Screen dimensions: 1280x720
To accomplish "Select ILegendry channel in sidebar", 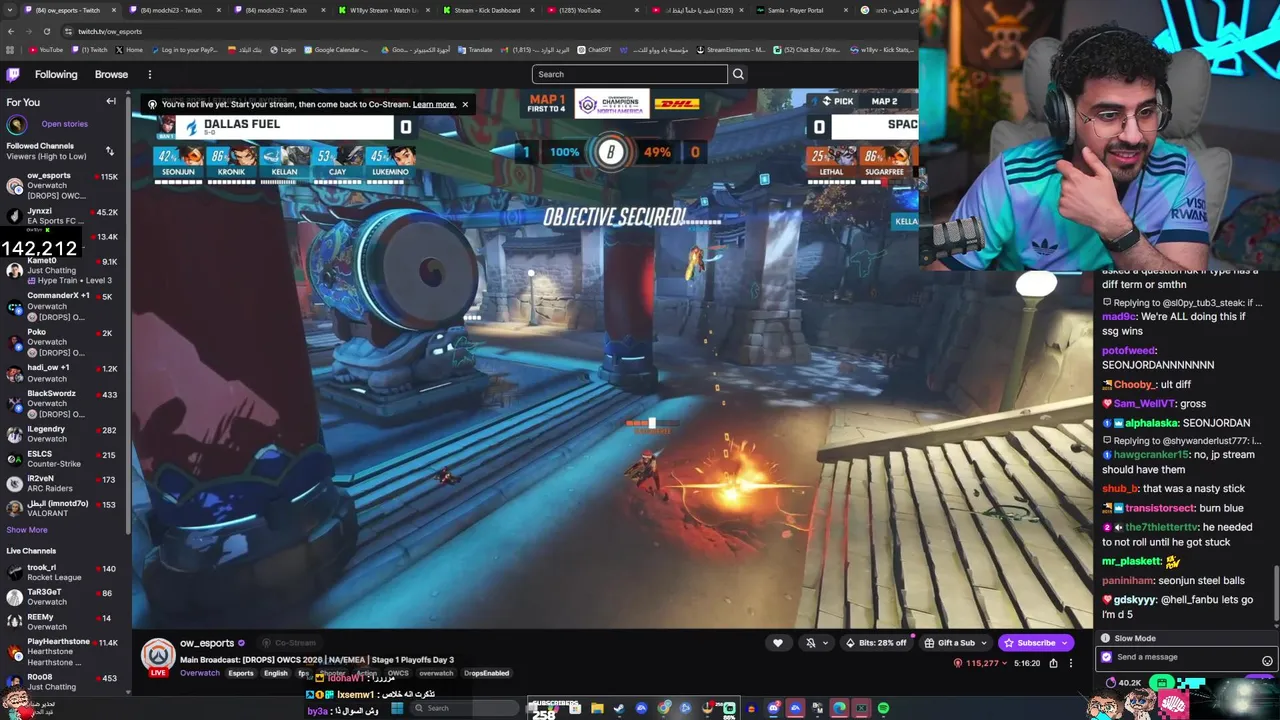I will click(x=63, y=434).
